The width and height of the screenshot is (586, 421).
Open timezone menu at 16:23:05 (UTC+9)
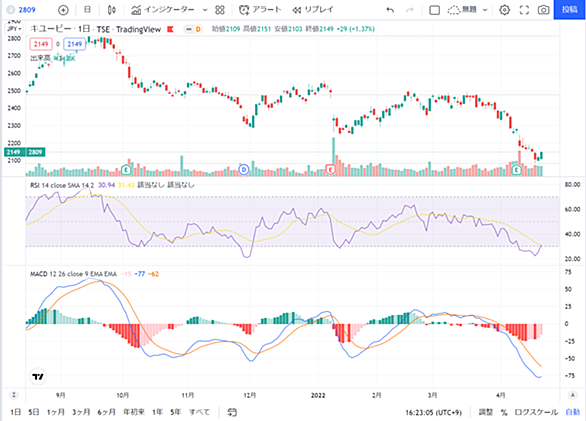pyautogui.click(x=434, y=413)
